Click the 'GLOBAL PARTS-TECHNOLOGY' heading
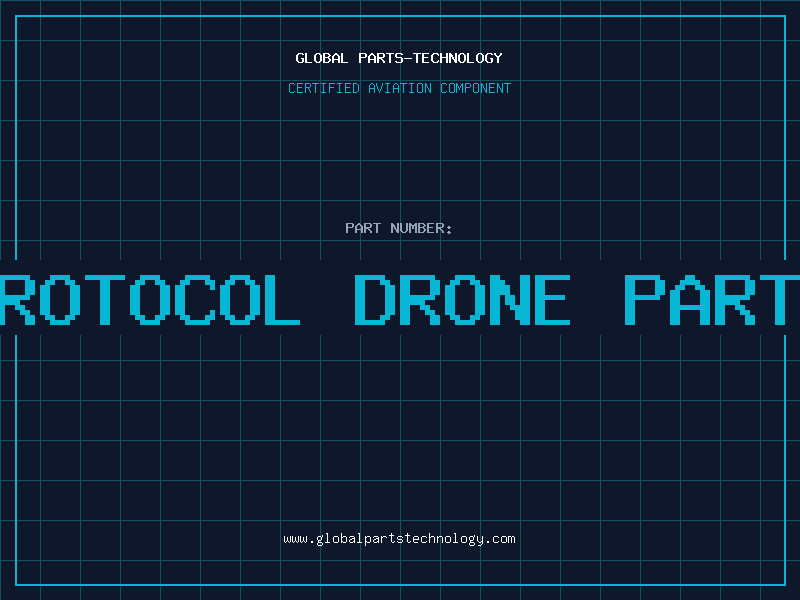The width and height of the screenshot is (800, 600). click(399, 58)
